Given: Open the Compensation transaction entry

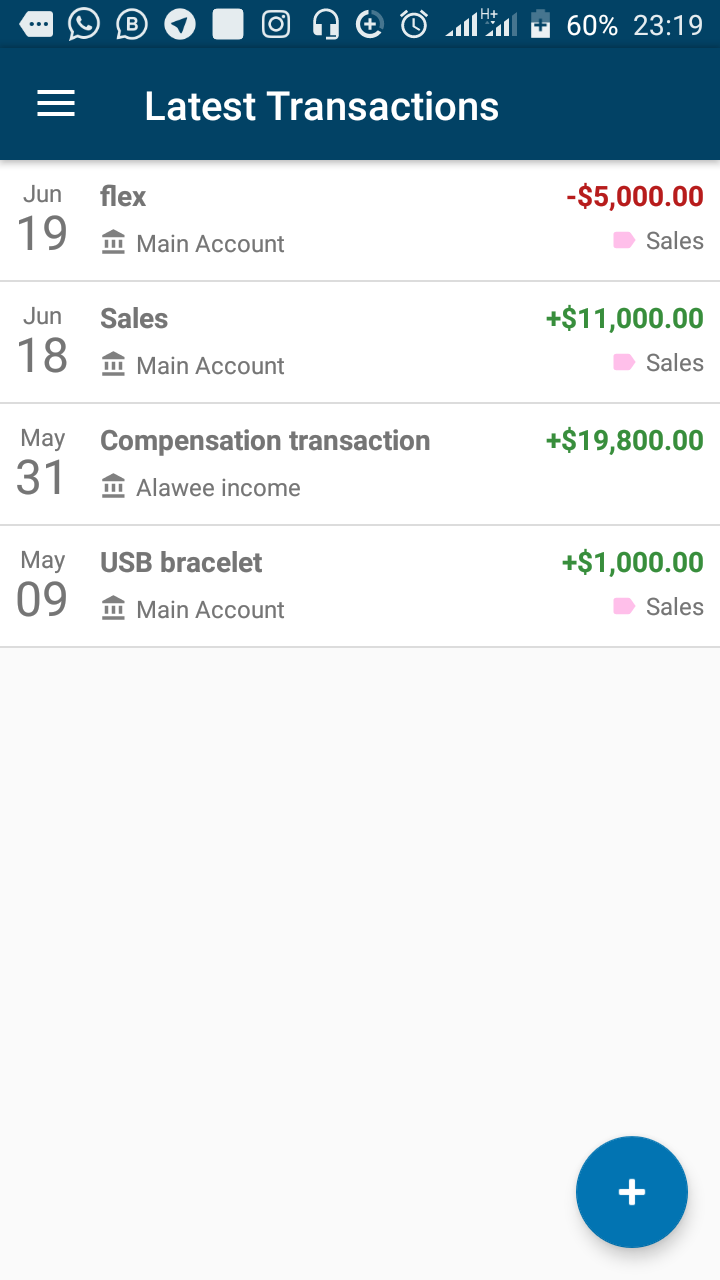Looking at the screenshot, I should (265, 441).
